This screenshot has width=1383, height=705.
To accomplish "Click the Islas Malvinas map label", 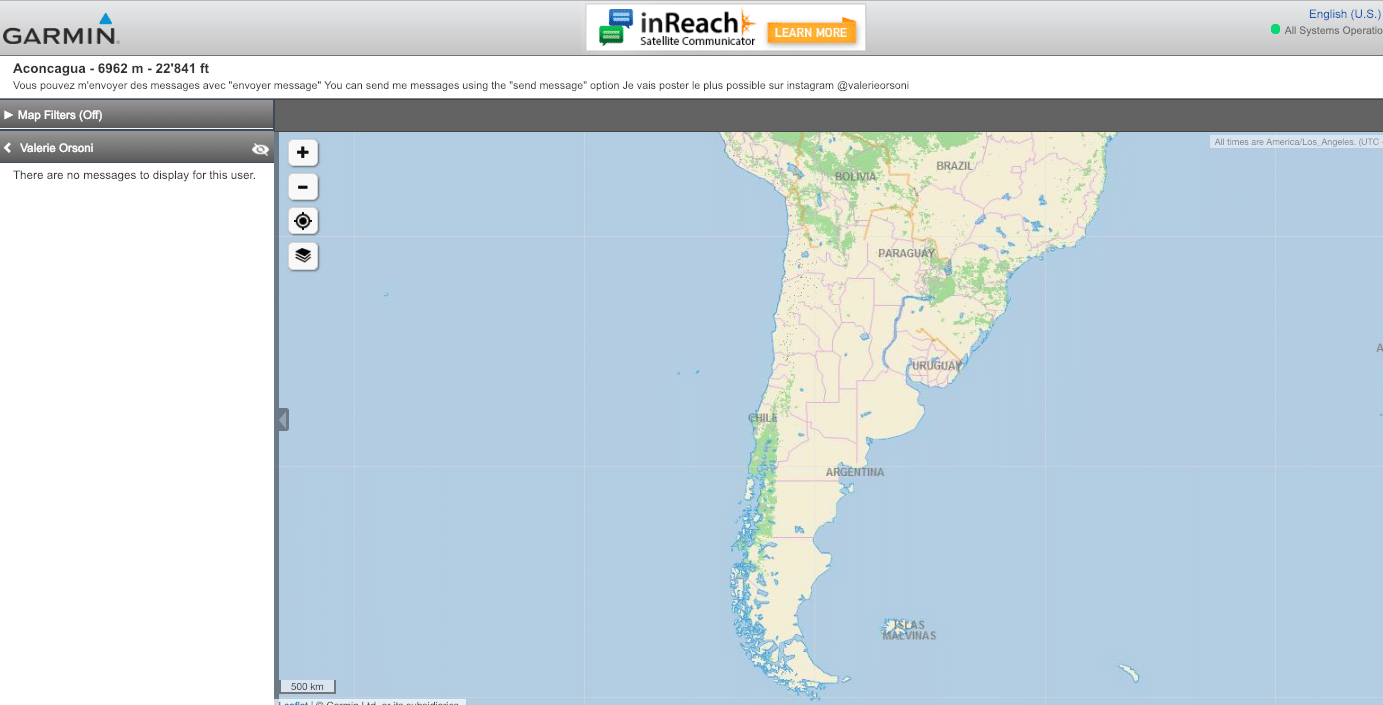I will 909,630.
